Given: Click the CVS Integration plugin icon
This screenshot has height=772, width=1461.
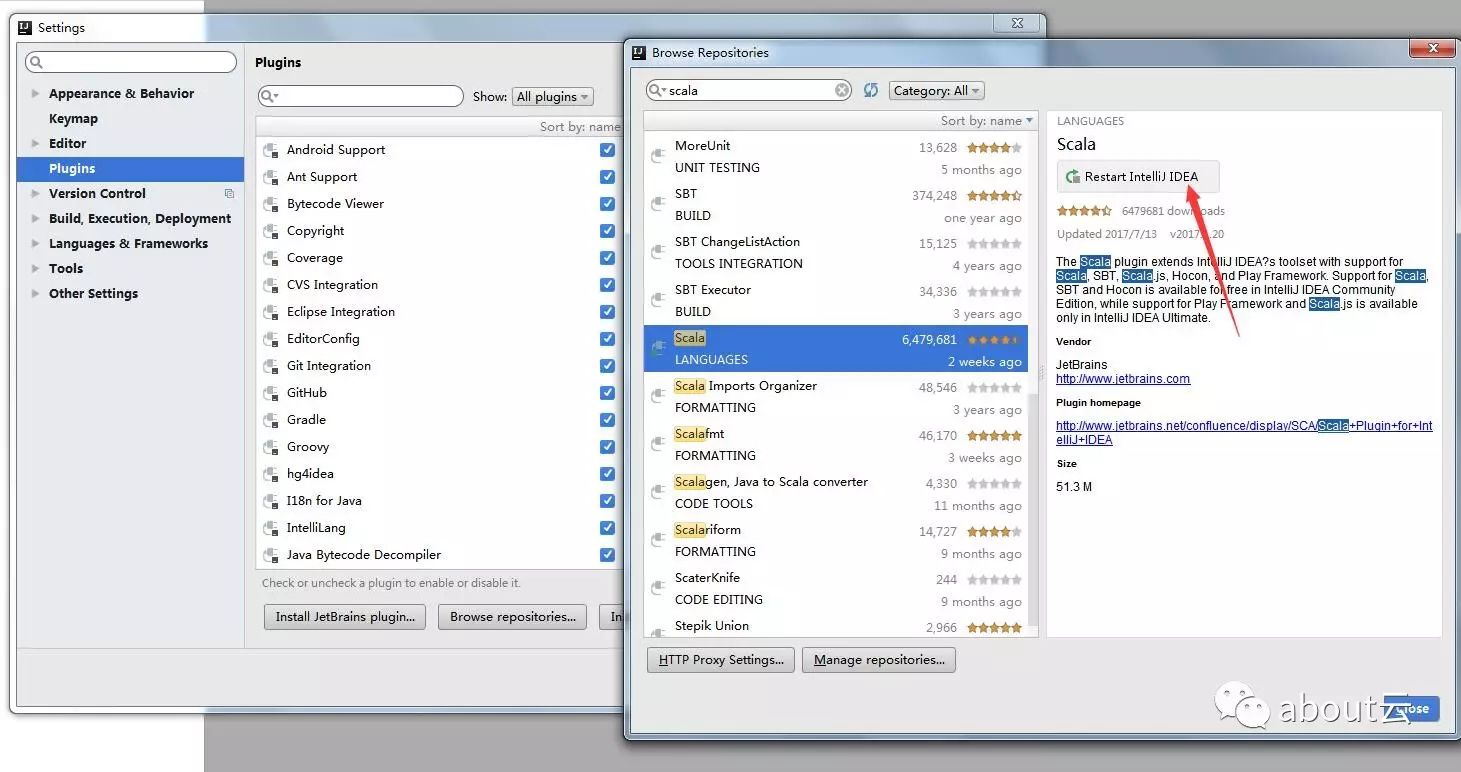Looking at the screenshot, I should (x=270, y=286).
